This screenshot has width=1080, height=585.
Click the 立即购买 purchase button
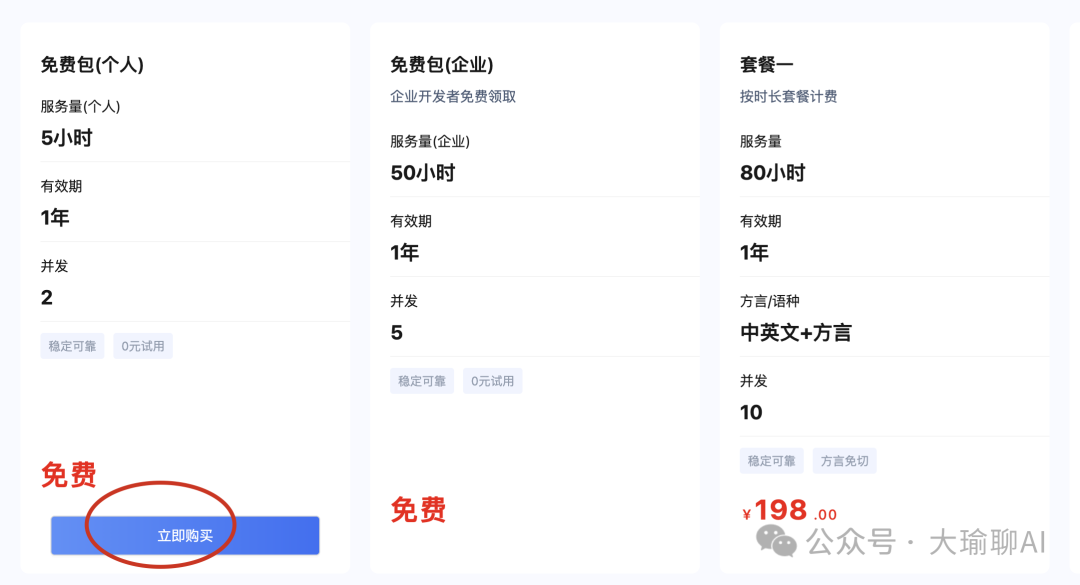(184, 535)
